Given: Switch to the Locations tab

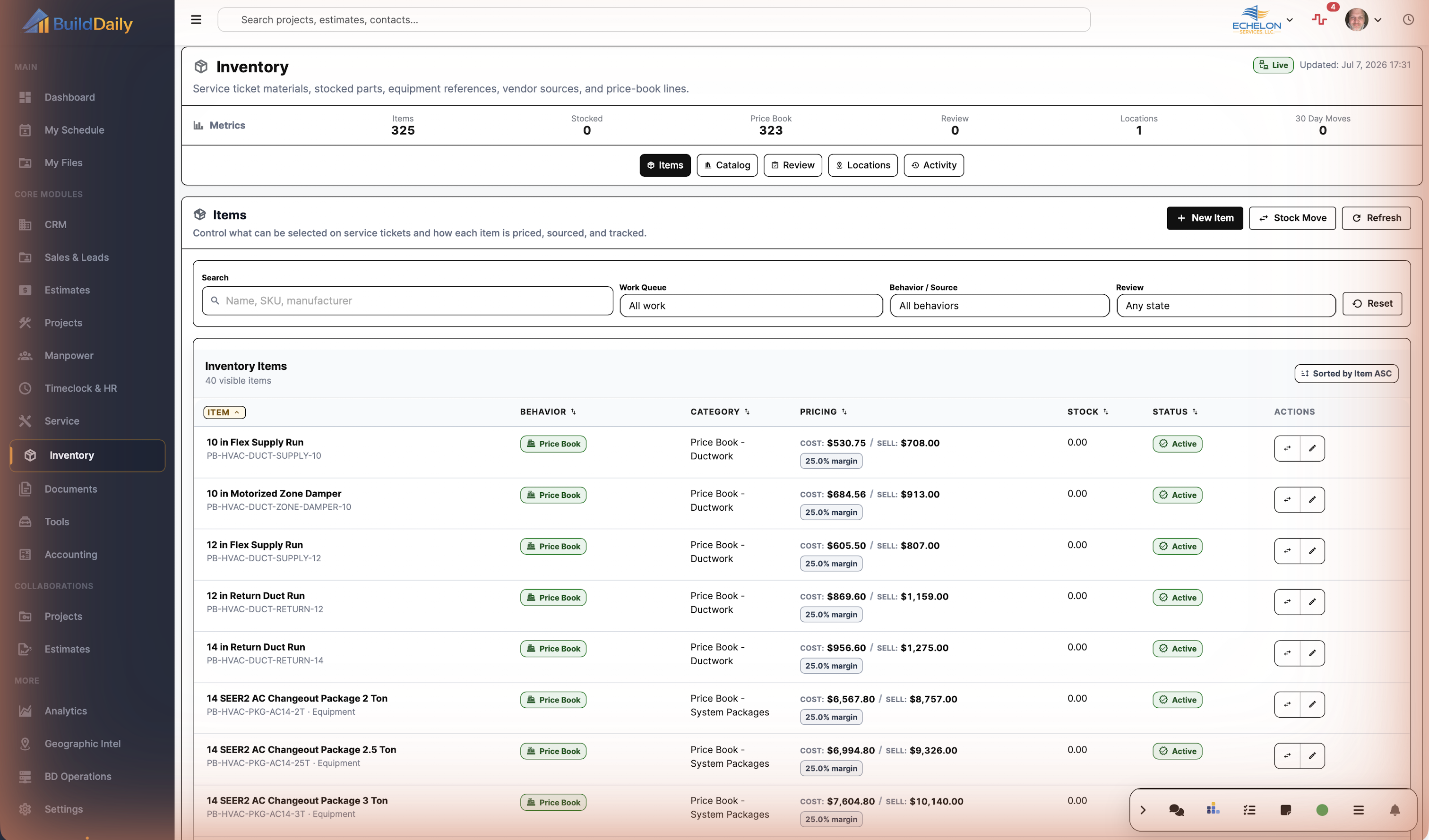Looking at the screenshot, I should pyautogui.click(x=862, y=165).
